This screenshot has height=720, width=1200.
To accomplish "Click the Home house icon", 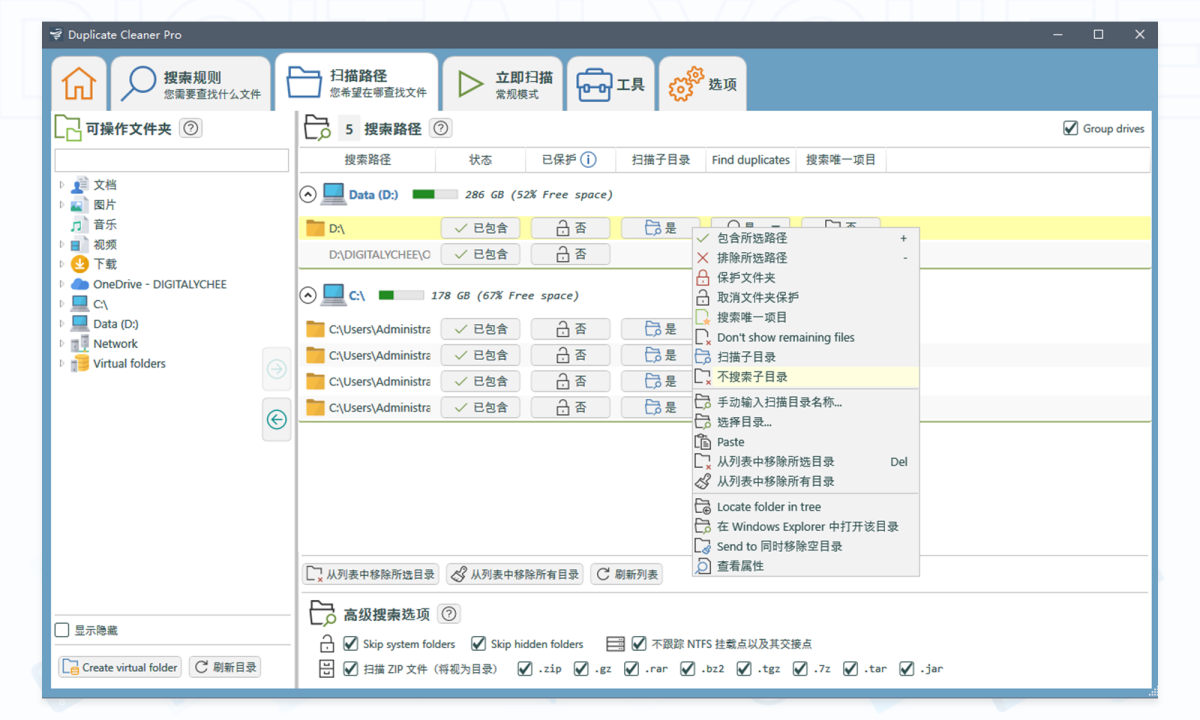I will pos(78,82).
